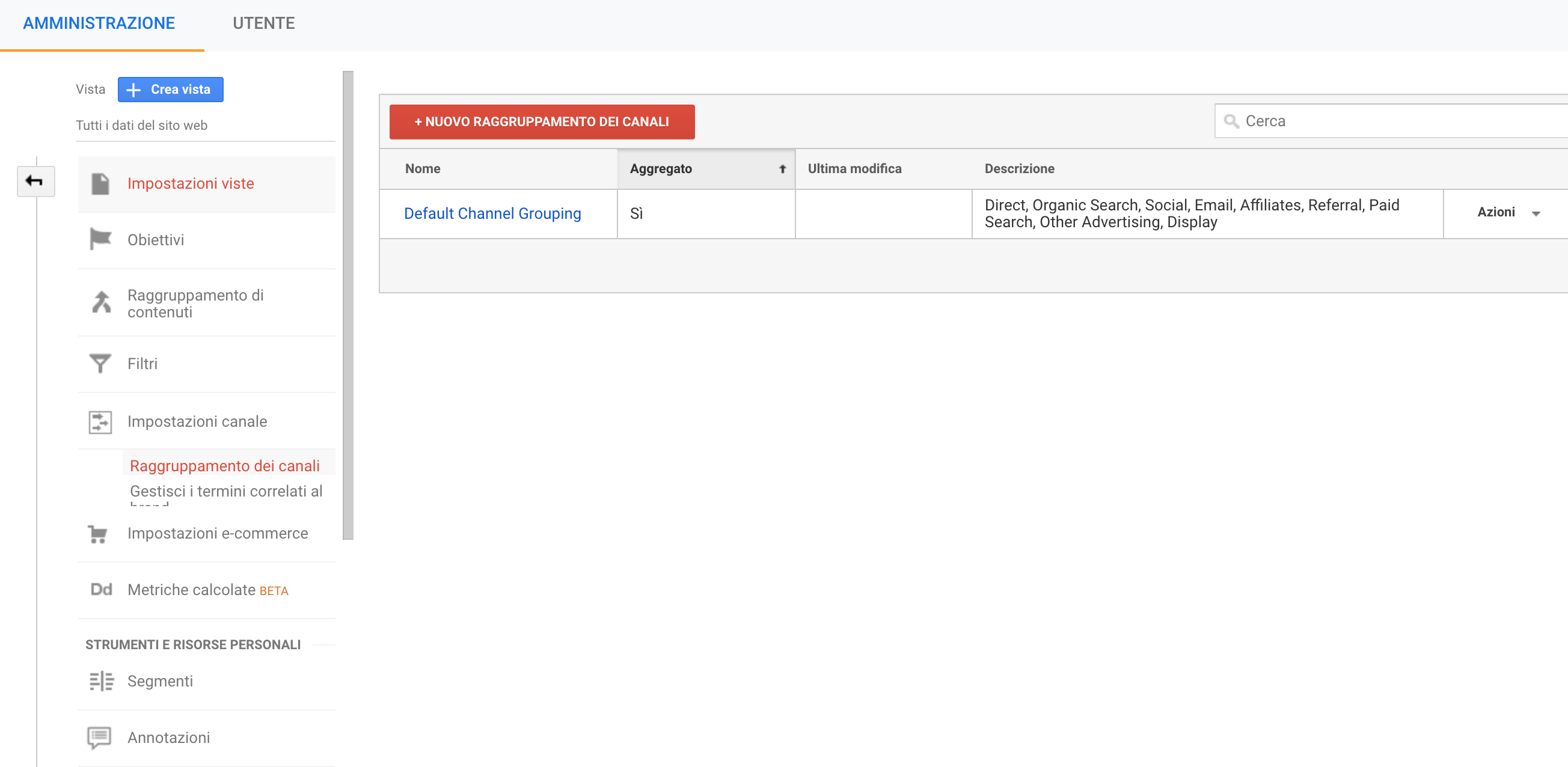Click the Impostazioni e-commerce cart icon
Image resolution: width=1568 pixels, height=767 pixels.
99,533
